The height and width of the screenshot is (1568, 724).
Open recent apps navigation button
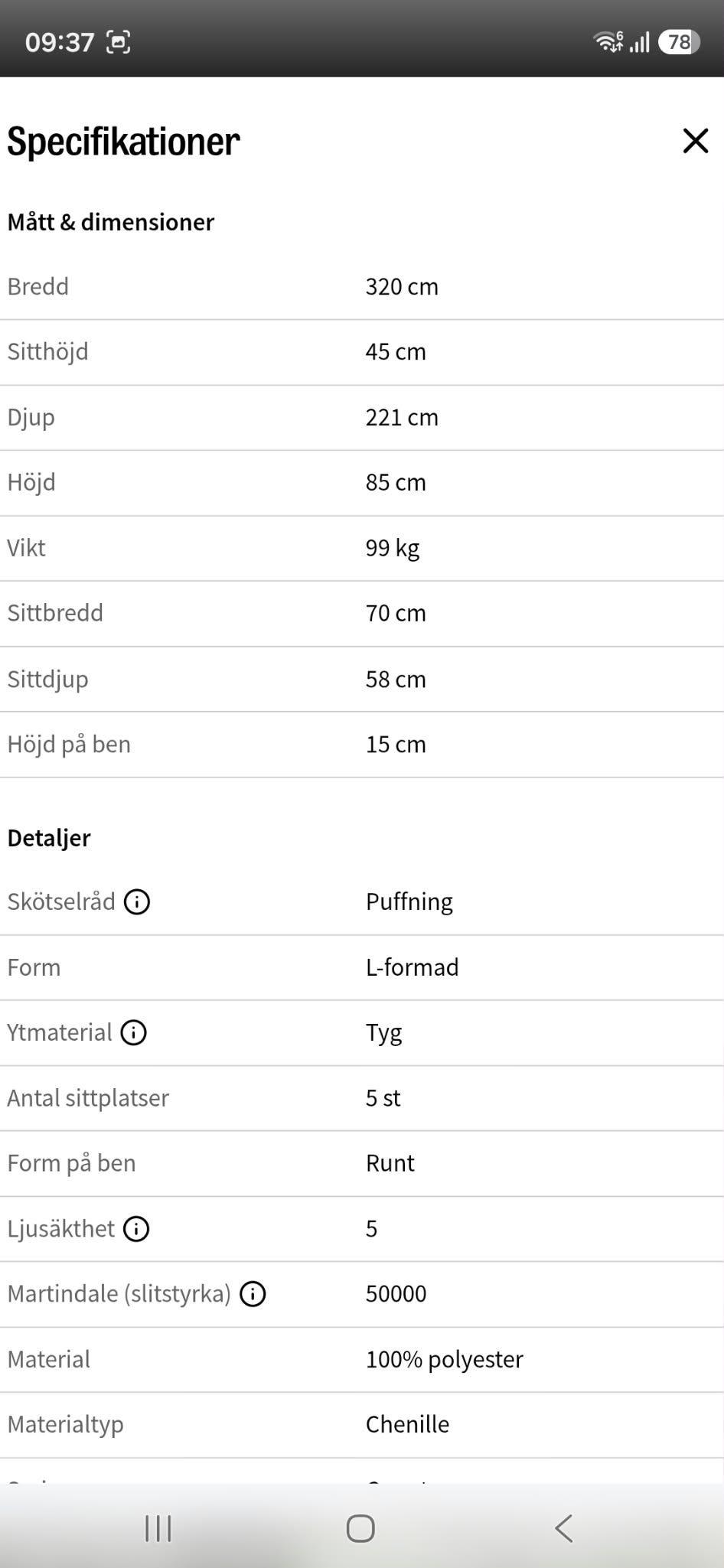[x=158, y=1528]
